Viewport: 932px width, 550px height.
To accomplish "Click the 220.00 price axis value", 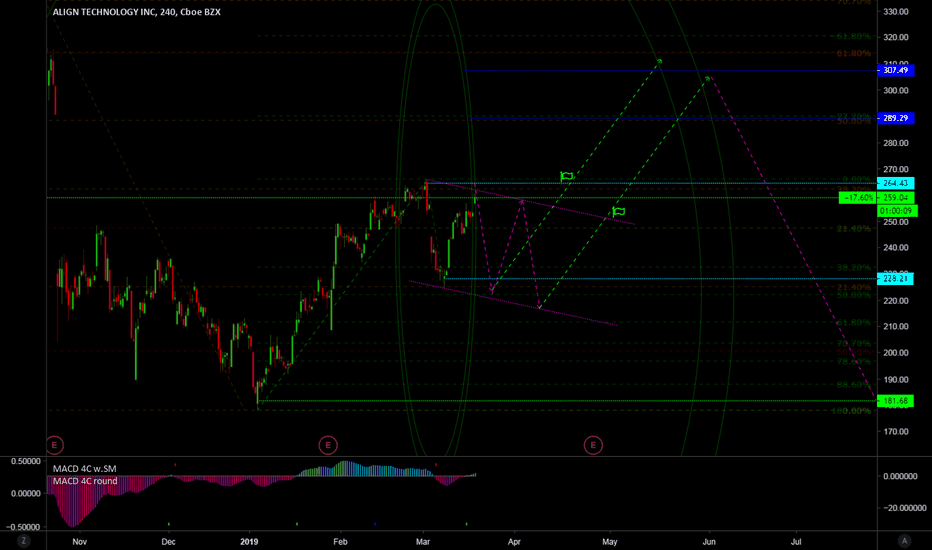I will 896,301.
